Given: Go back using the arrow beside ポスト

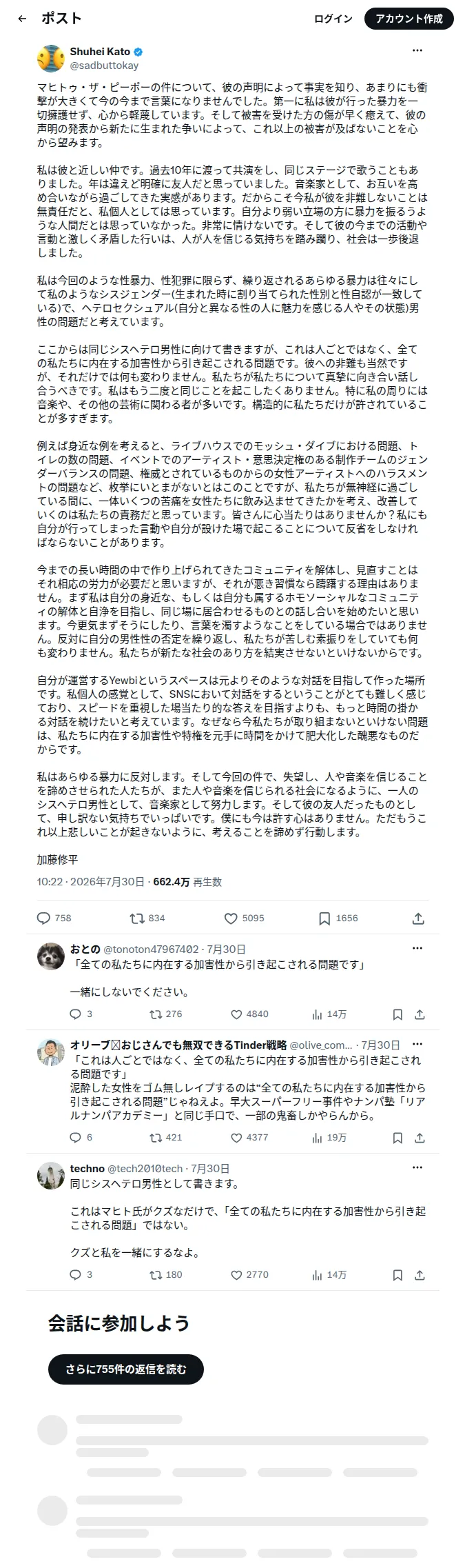Looking at the screenshot, I should (x=22, y=19).
